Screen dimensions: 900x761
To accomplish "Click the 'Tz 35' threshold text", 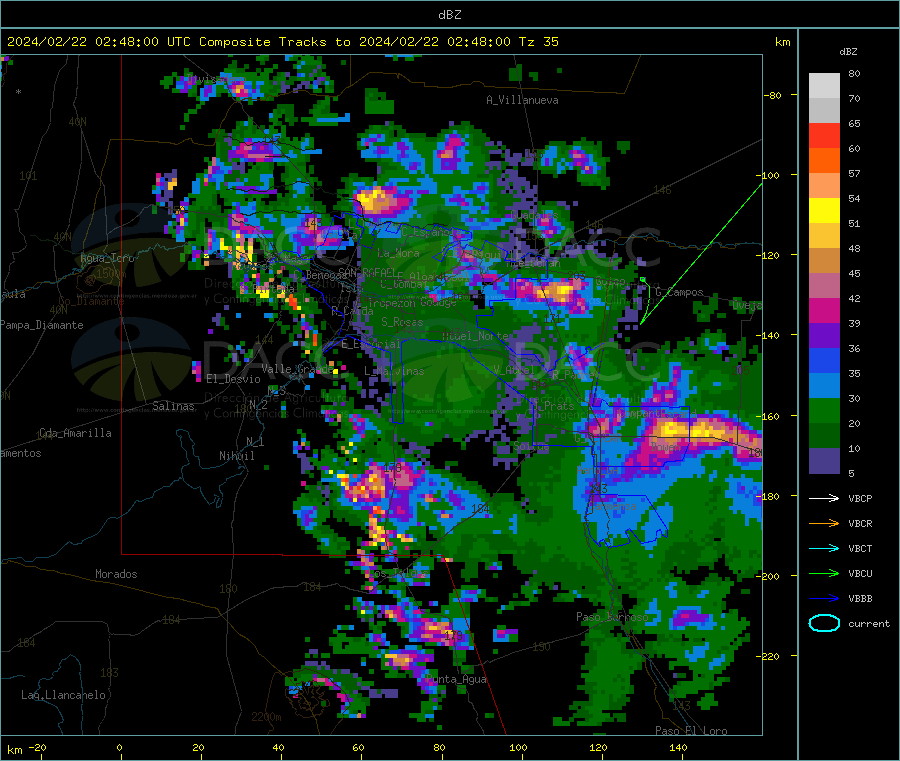I will [x=539, y=42].
